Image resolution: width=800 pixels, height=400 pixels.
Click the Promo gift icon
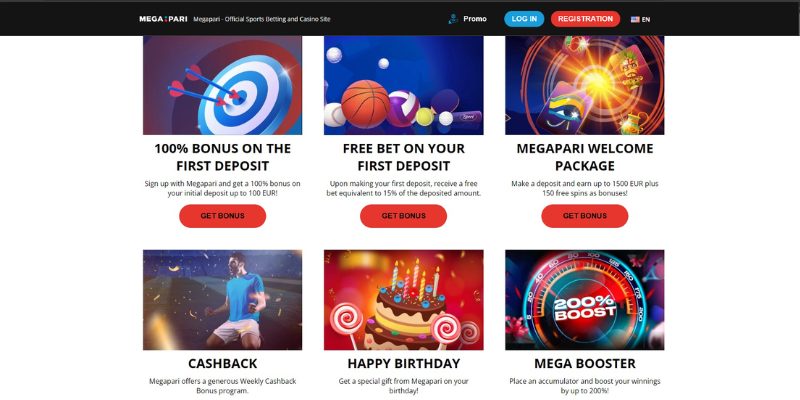453,19
